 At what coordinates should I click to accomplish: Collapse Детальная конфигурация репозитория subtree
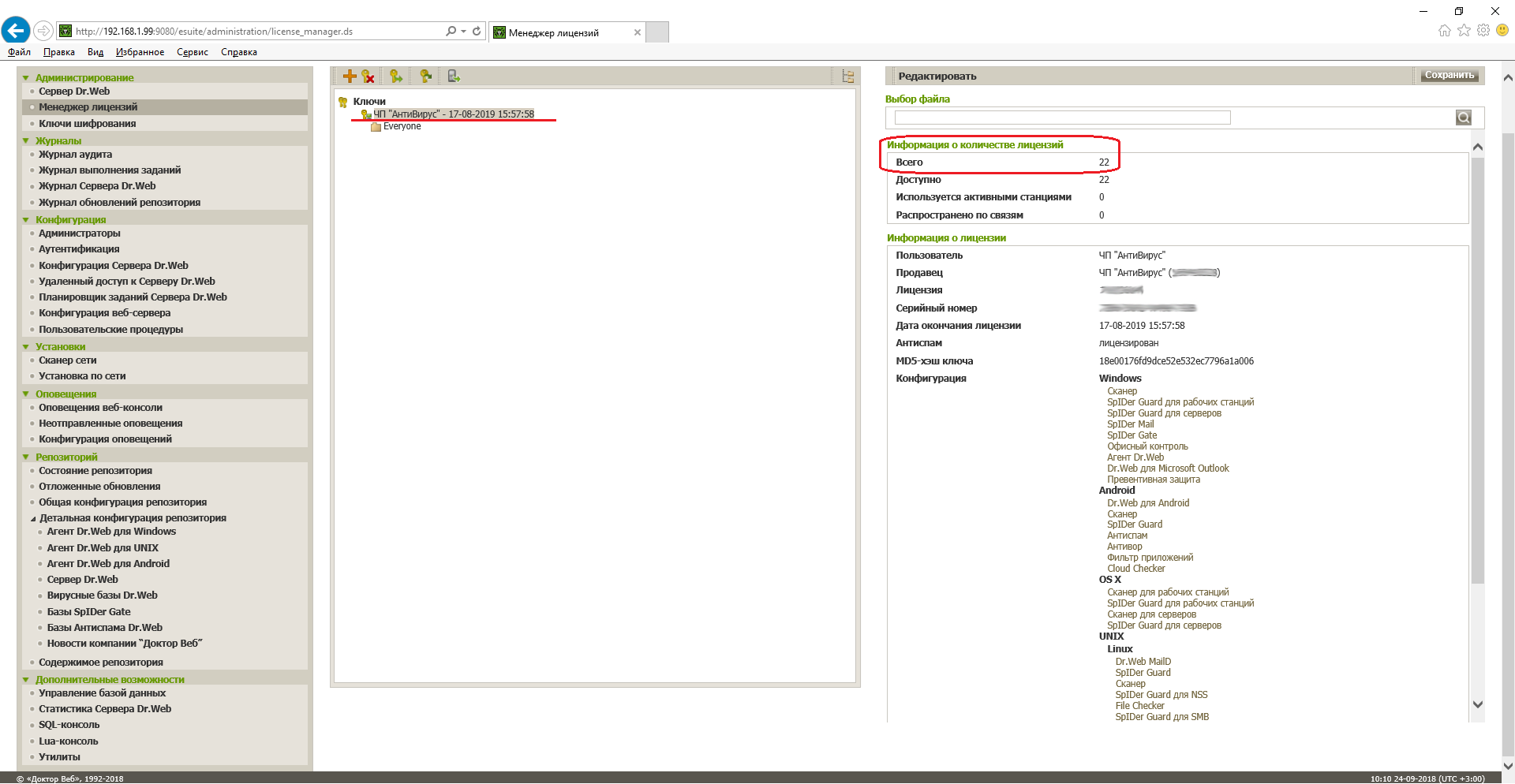(x=33, y=519)
